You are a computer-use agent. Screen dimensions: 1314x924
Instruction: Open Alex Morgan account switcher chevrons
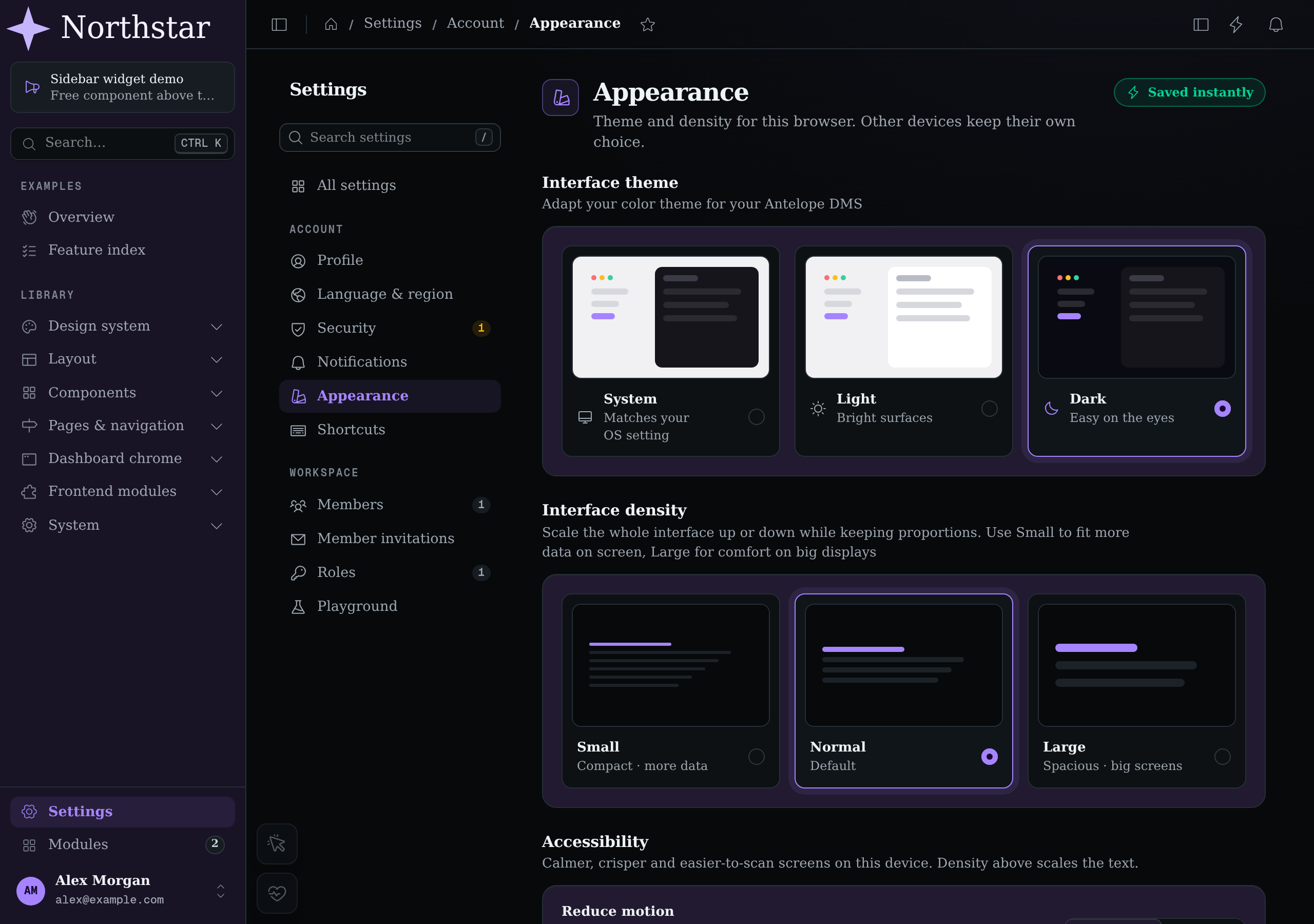tap(220, 891)
